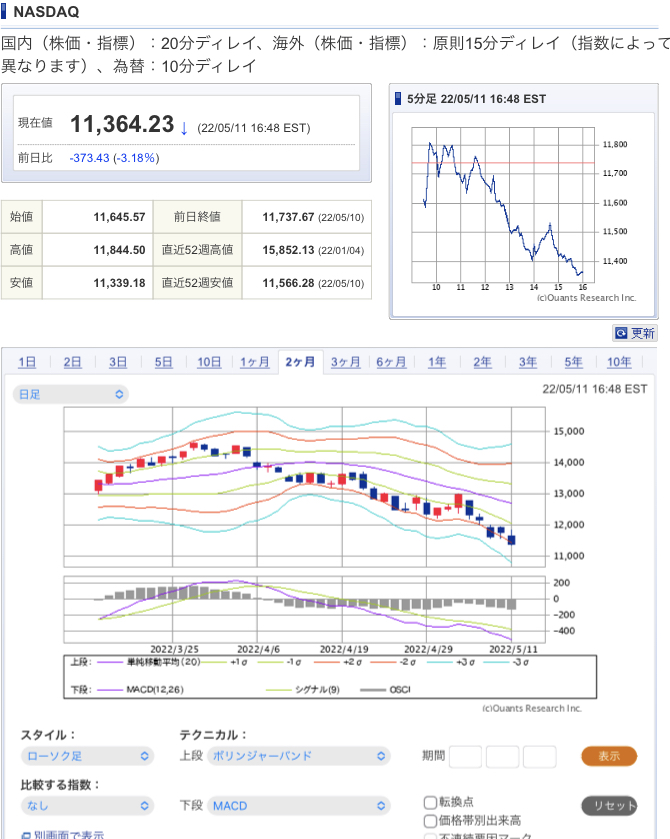Select the 6ヶ月 period tab
This screenshot has height=839, width=670.
[391, 362]
